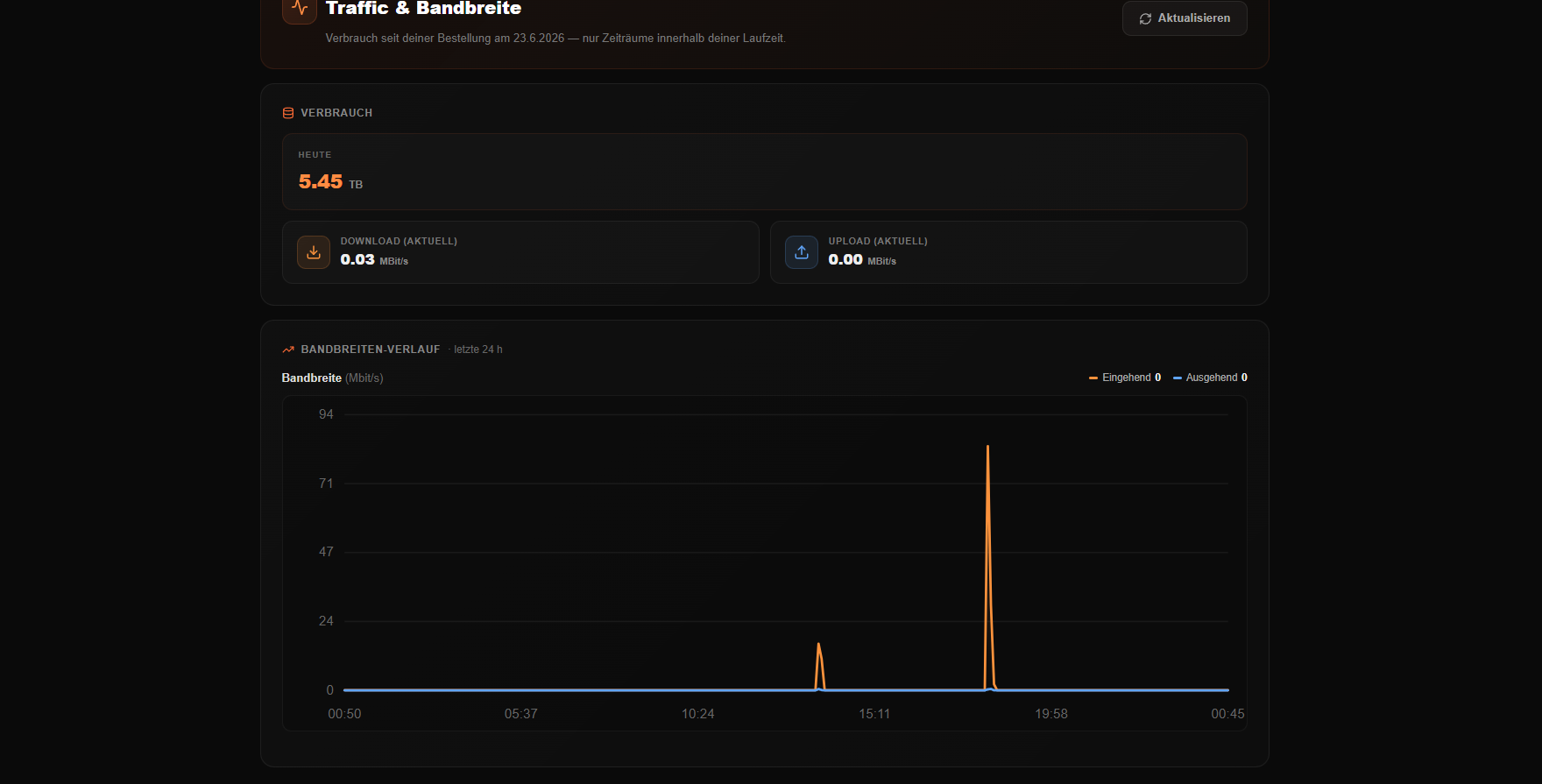This screenshot has height=784, width=1542.
Task: Click the Traffic & Bandbreite pulse icon
Action: click(x=300, y=10)
